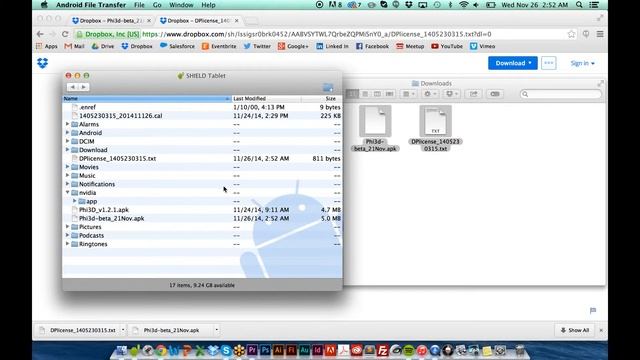Screen dimensions: 640x360
Task: Switch Downloads window to icon view
Action: point(352,94)
